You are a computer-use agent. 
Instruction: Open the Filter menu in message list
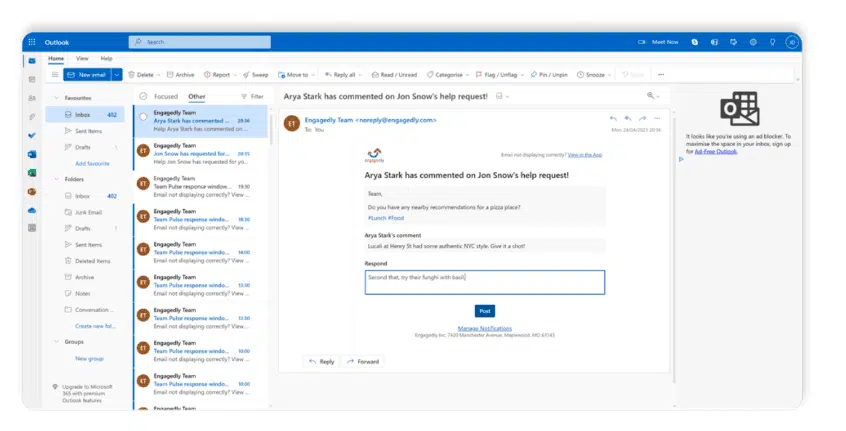pyautogui.click(x=253, y=97)
